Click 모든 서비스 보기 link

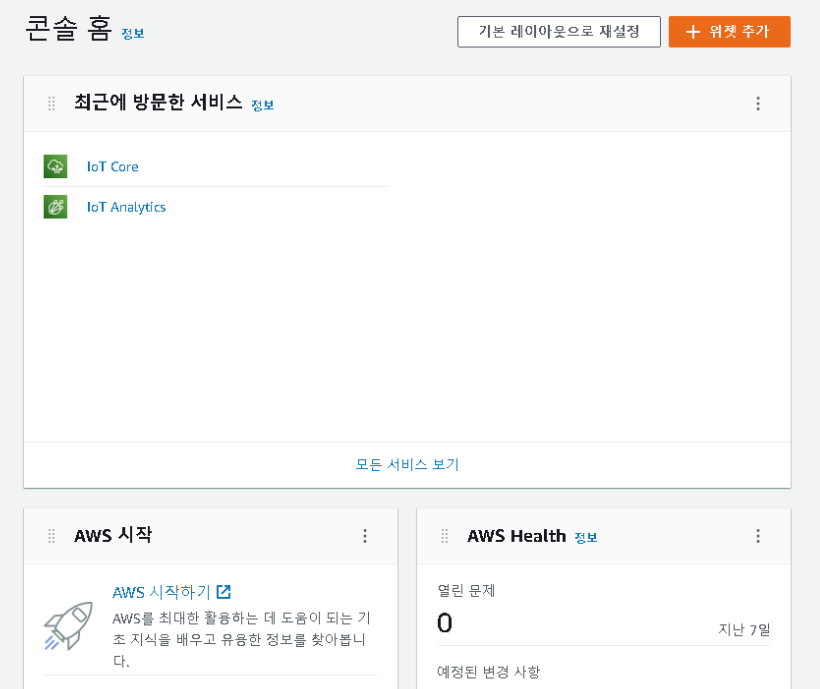pos(407,464)
